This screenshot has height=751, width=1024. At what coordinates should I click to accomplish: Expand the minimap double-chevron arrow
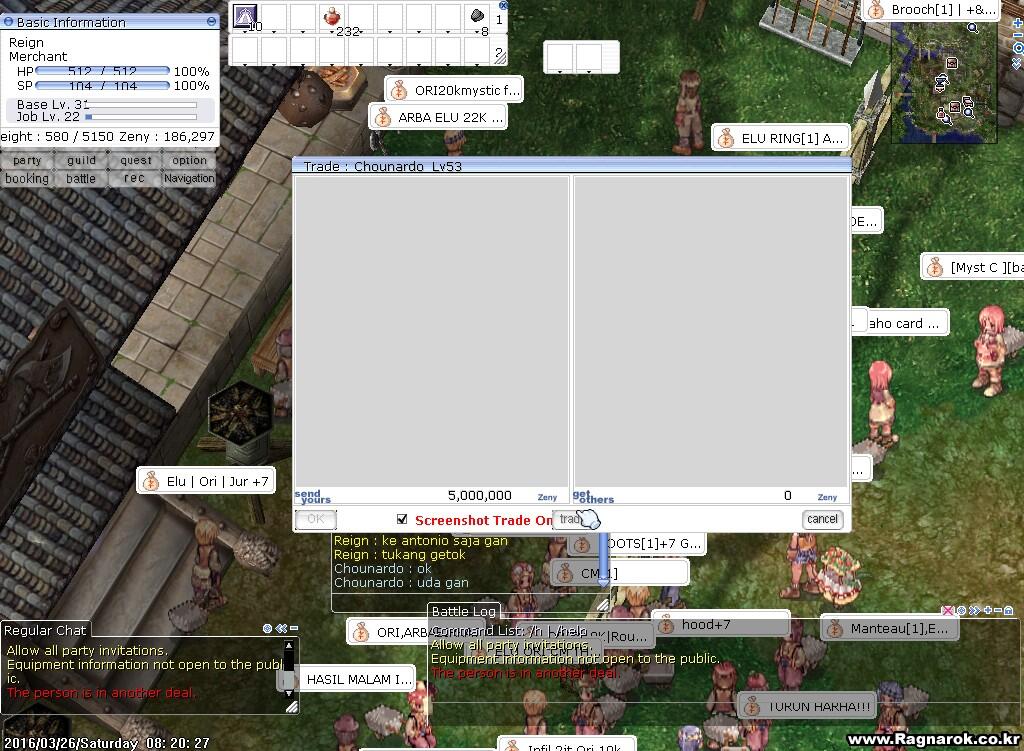point(1016,63)
